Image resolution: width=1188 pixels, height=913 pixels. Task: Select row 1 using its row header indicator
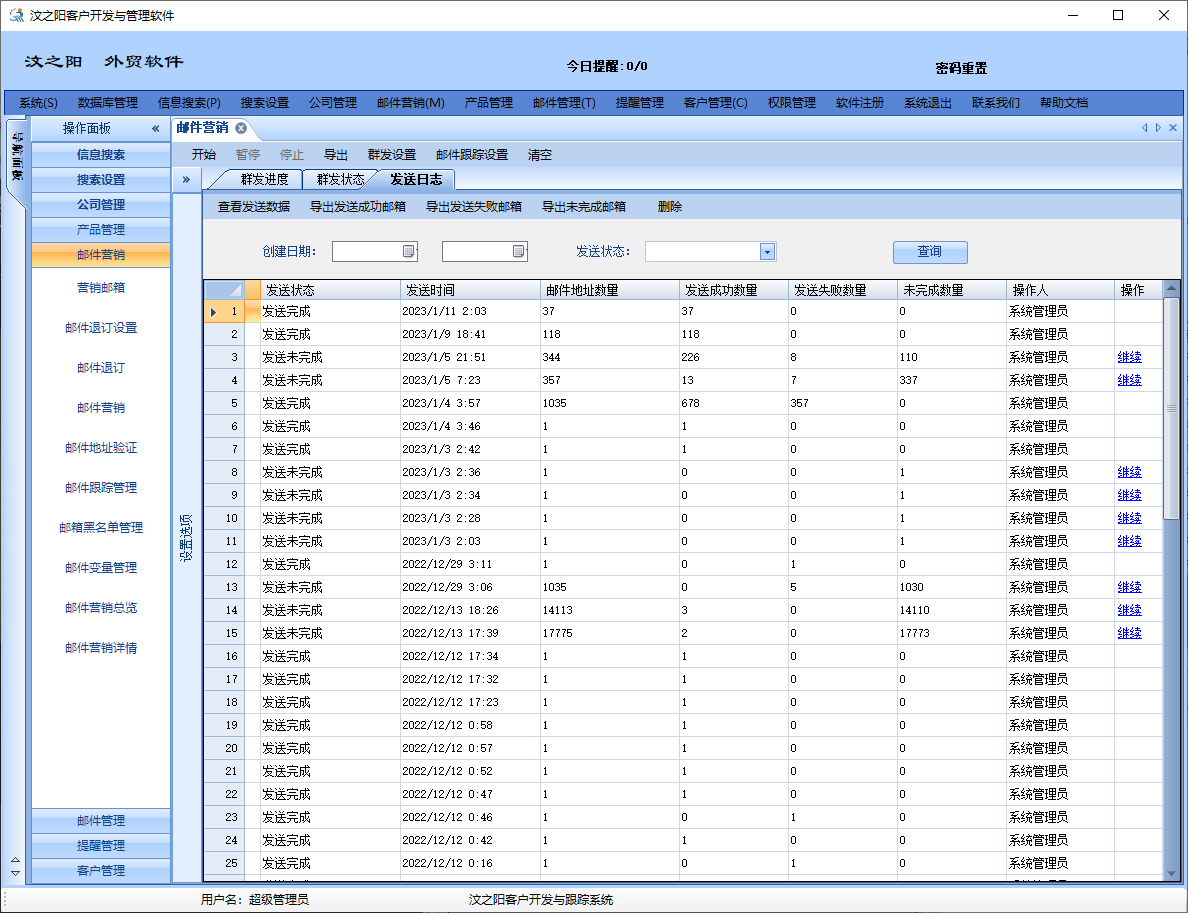pos(224,312)
